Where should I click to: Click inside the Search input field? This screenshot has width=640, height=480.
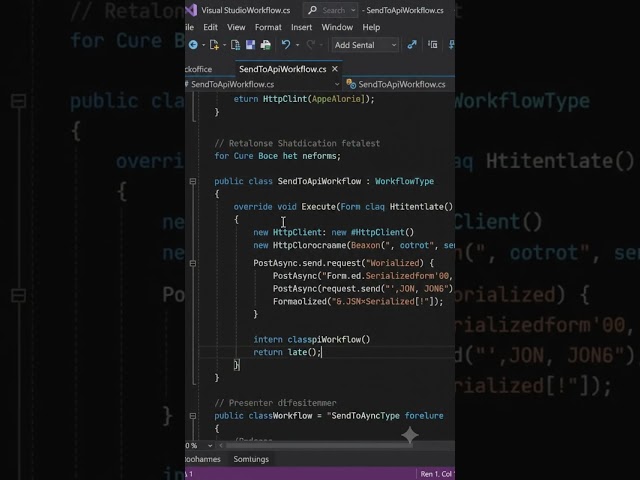click(333, 10)
